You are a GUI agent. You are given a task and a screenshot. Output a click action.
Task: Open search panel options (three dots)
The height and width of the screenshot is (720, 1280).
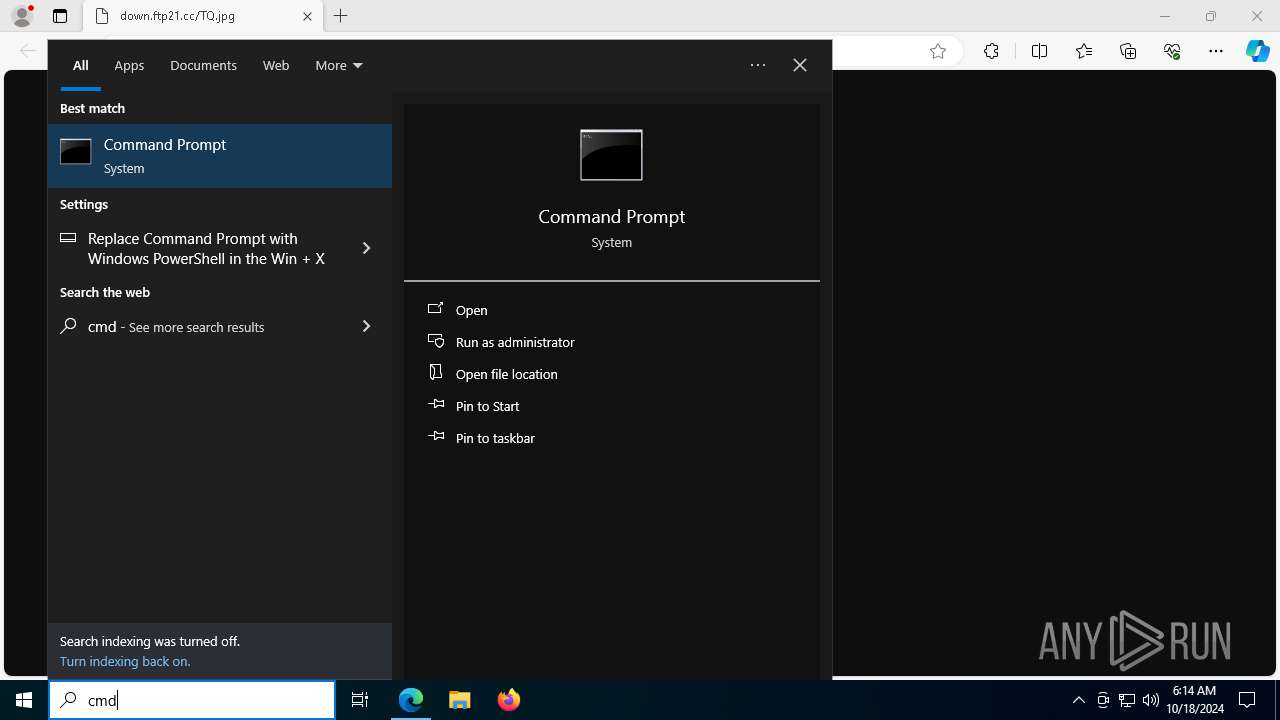758,65
